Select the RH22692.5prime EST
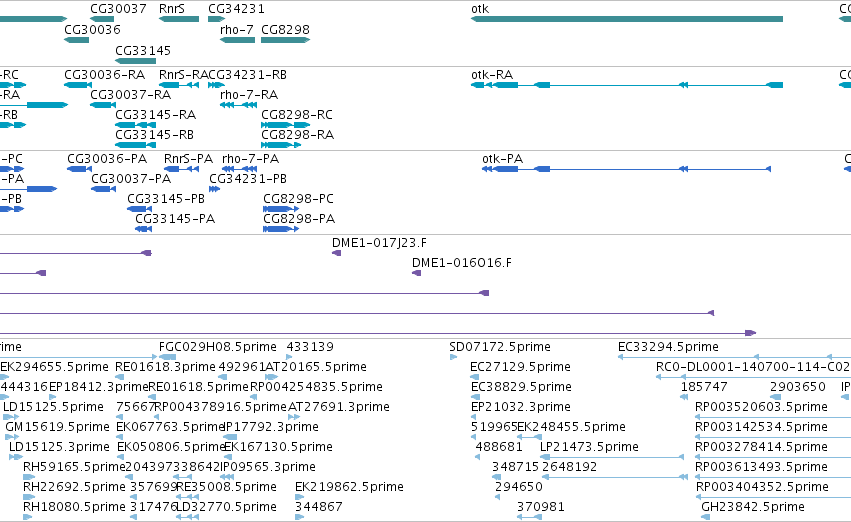851x522 pixels. pos(29,497)
